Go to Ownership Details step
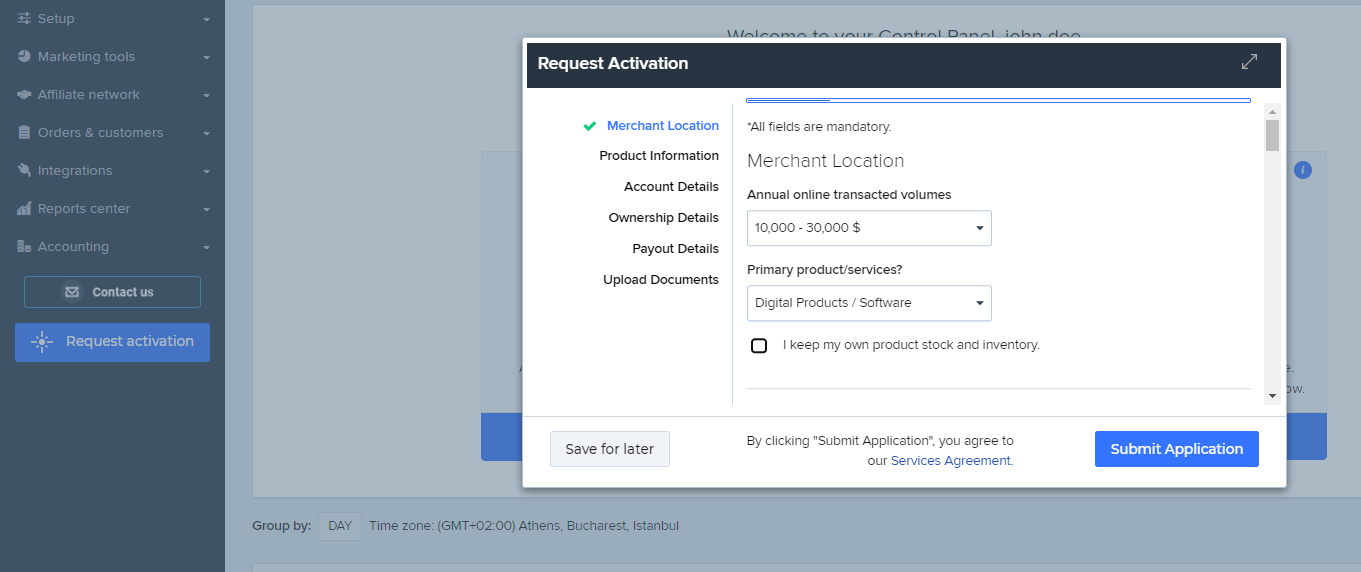Screen dimensions: 1361x572 [x=664, y=218]
